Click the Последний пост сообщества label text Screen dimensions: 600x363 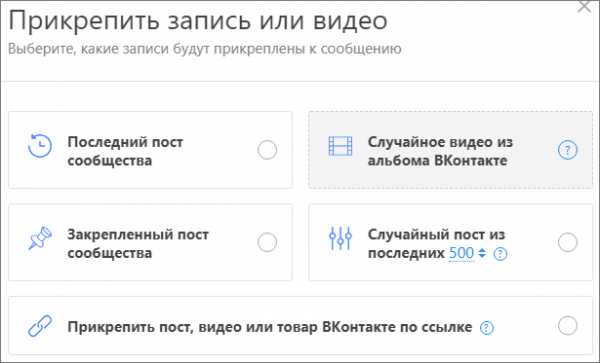[125, 151]
